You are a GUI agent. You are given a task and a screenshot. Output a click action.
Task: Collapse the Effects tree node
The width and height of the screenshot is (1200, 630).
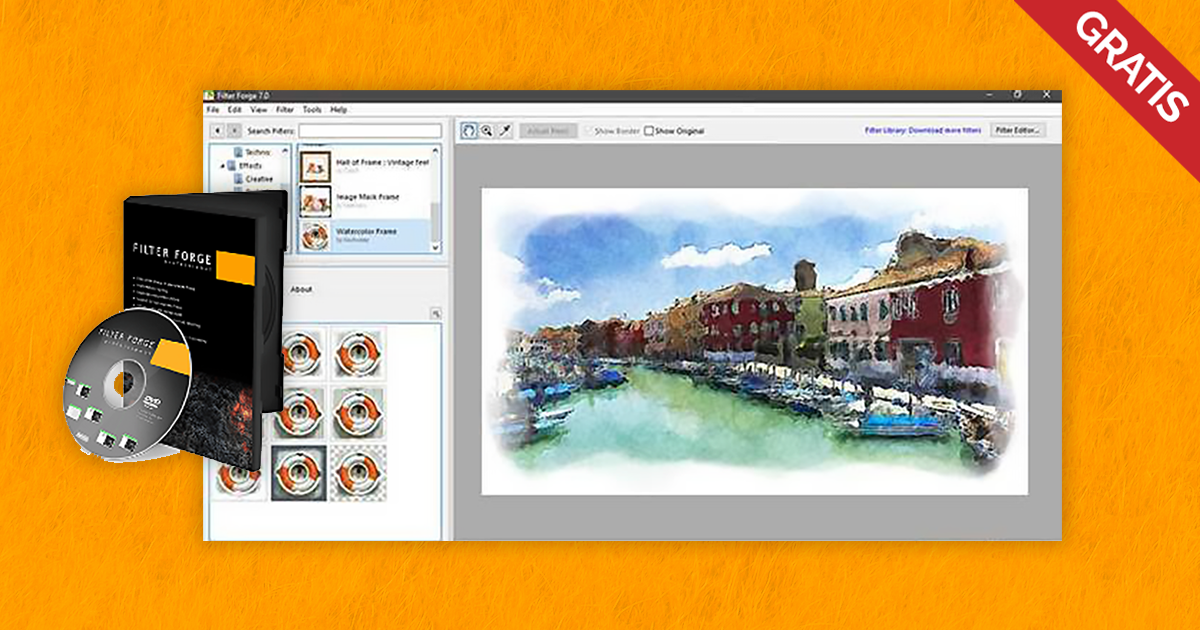pyautogui.click(x=222, y=166)
